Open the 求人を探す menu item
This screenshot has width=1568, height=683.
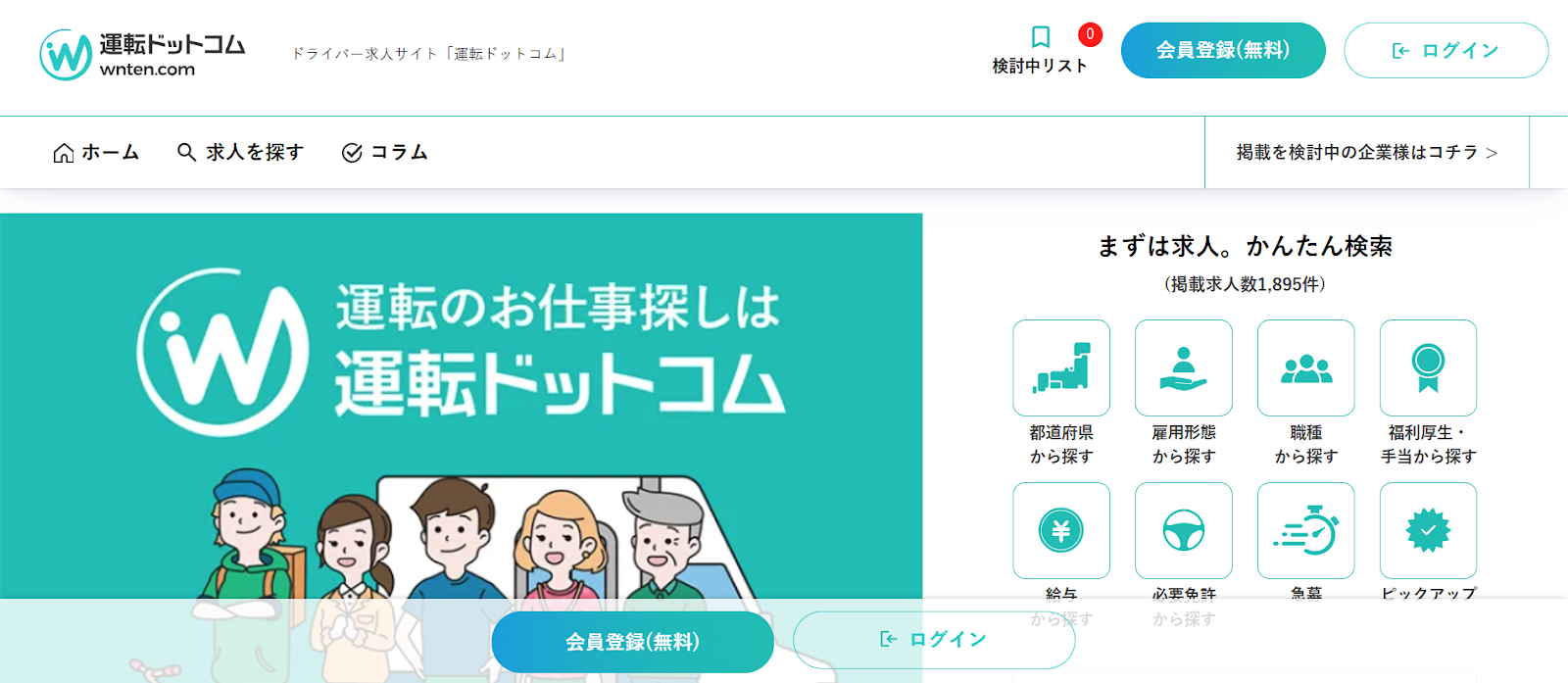(x=240, y=152)
